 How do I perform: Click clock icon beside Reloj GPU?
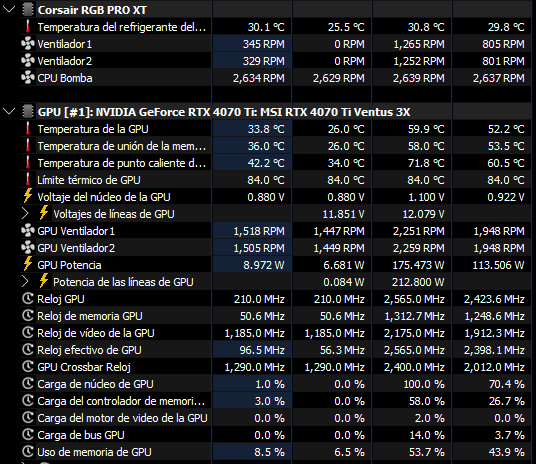coord(28,299)
